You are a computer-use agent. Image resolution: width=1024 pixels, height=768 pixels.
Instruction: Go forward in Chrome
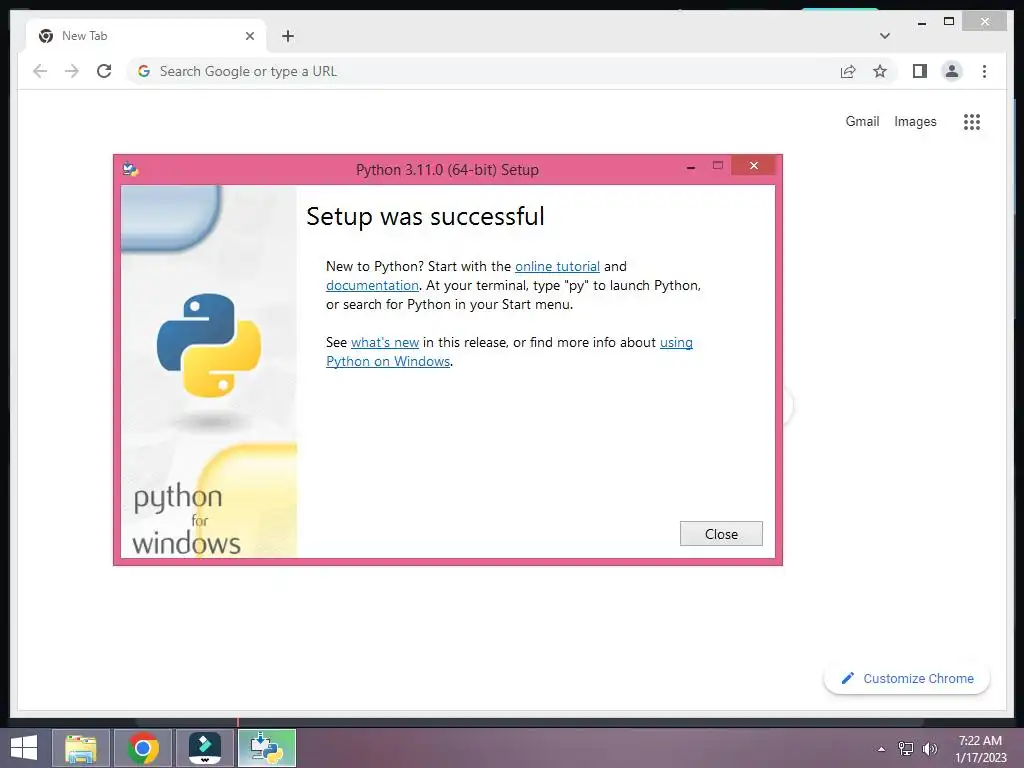pyautogui.click(x=72, y=71)
